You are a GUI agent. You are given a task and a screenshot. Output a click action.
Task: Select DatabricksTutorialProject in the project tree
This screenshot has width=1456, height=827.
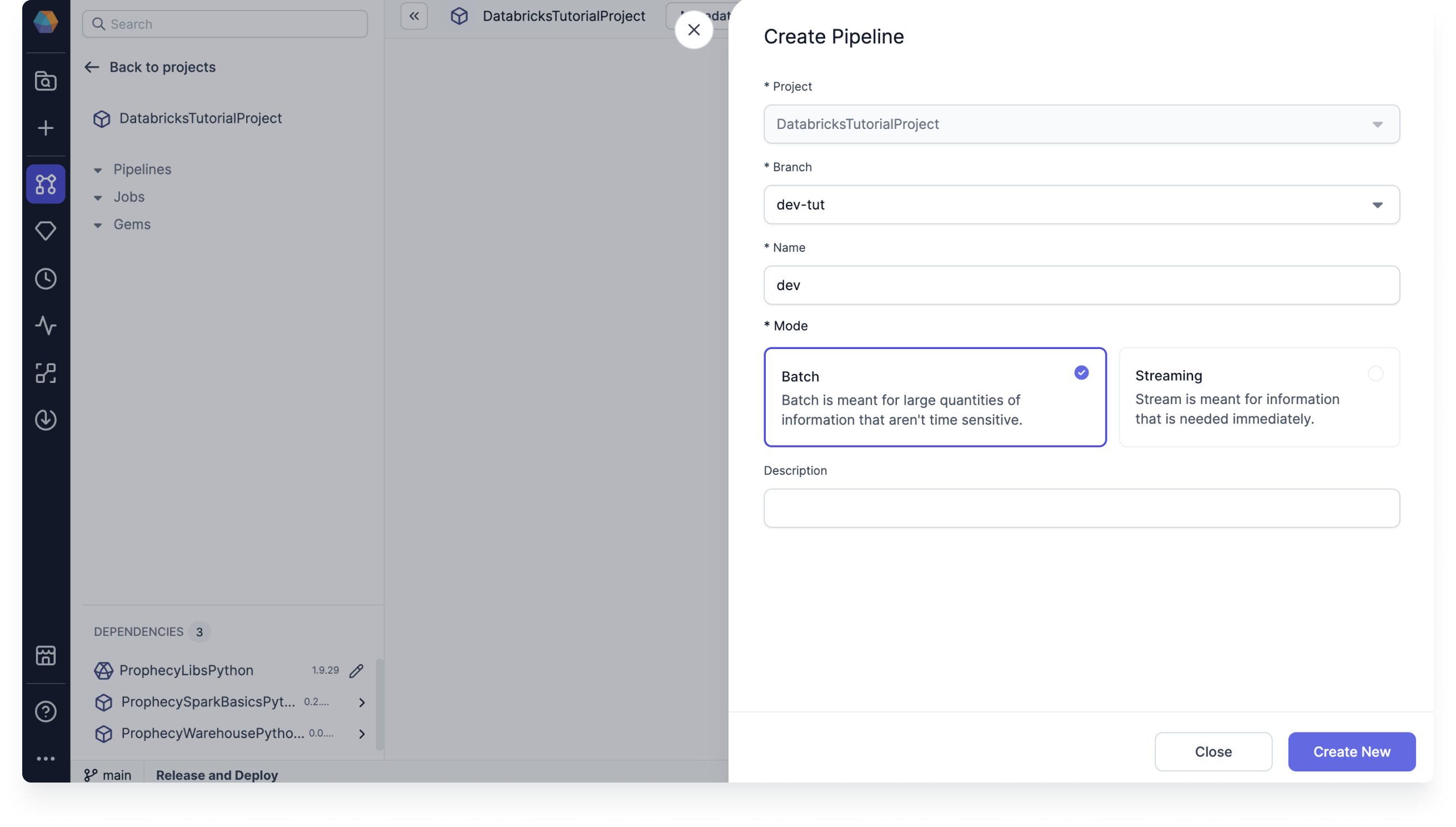tap(201, 119)
